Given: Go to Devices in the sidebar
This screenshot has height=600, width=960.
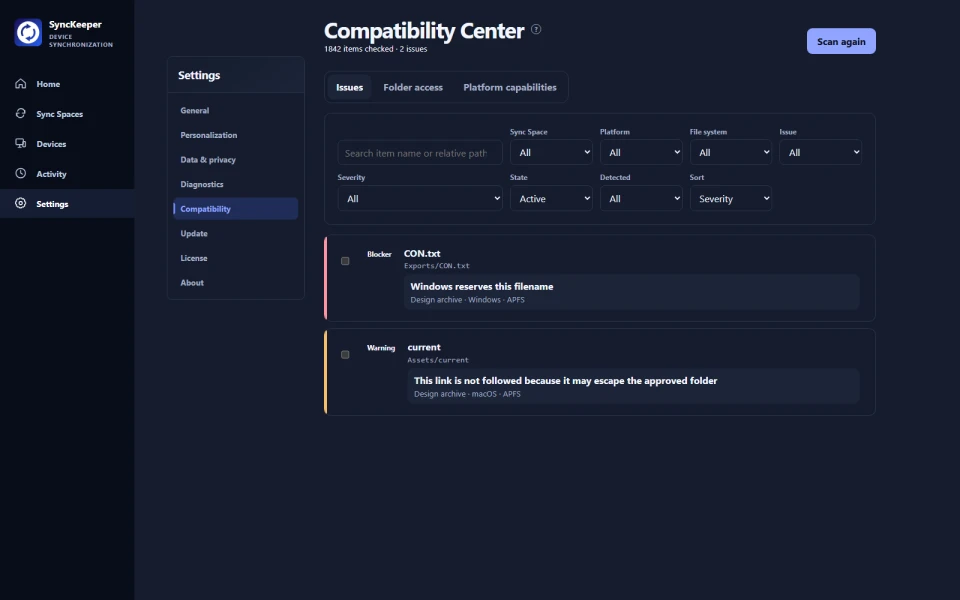Looking at the screenshot, I should click(x=51, y=144).
